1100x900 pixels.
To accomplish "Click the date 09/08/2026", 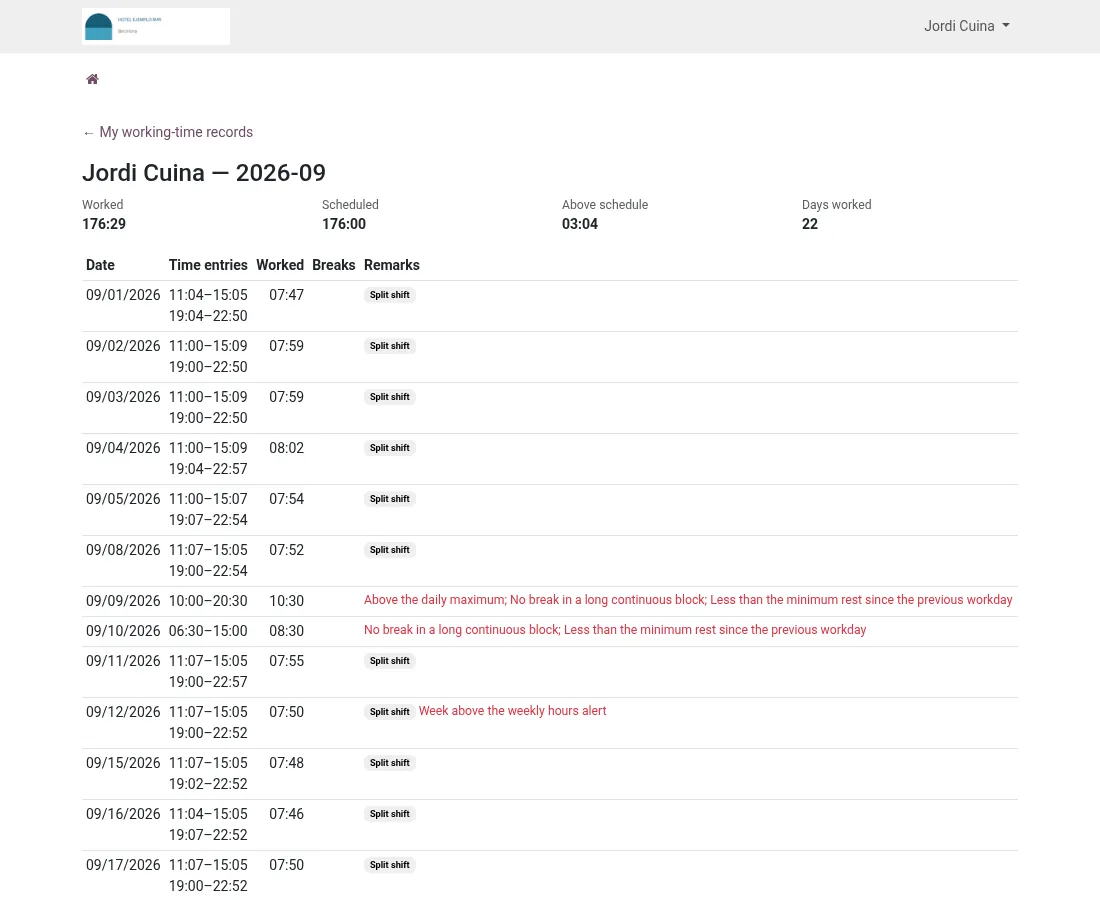I will pyautogui.click(x=123, y=550).
